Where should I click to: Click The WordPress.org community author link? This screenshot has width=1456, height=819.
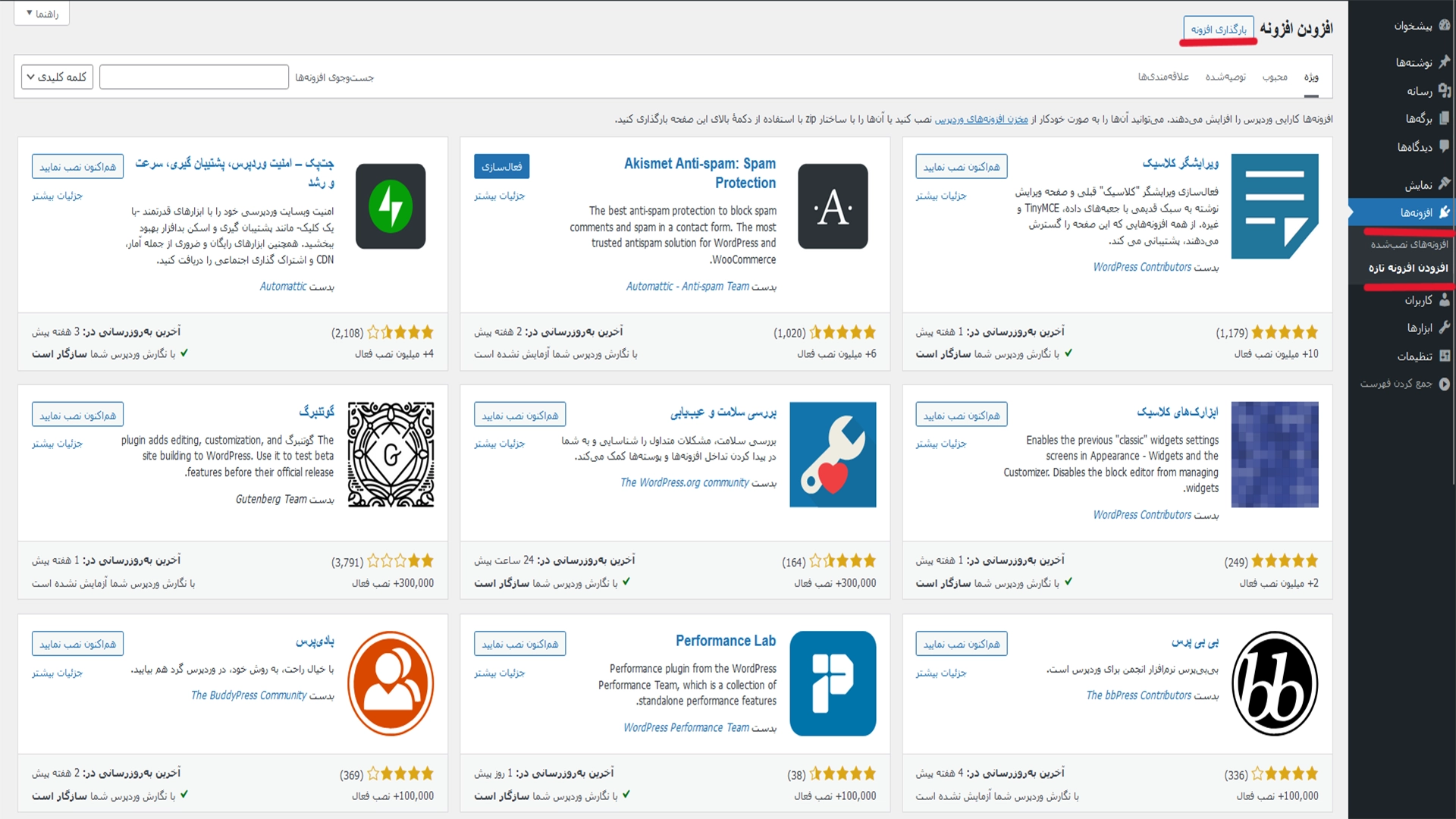click(x=685, y=482)
